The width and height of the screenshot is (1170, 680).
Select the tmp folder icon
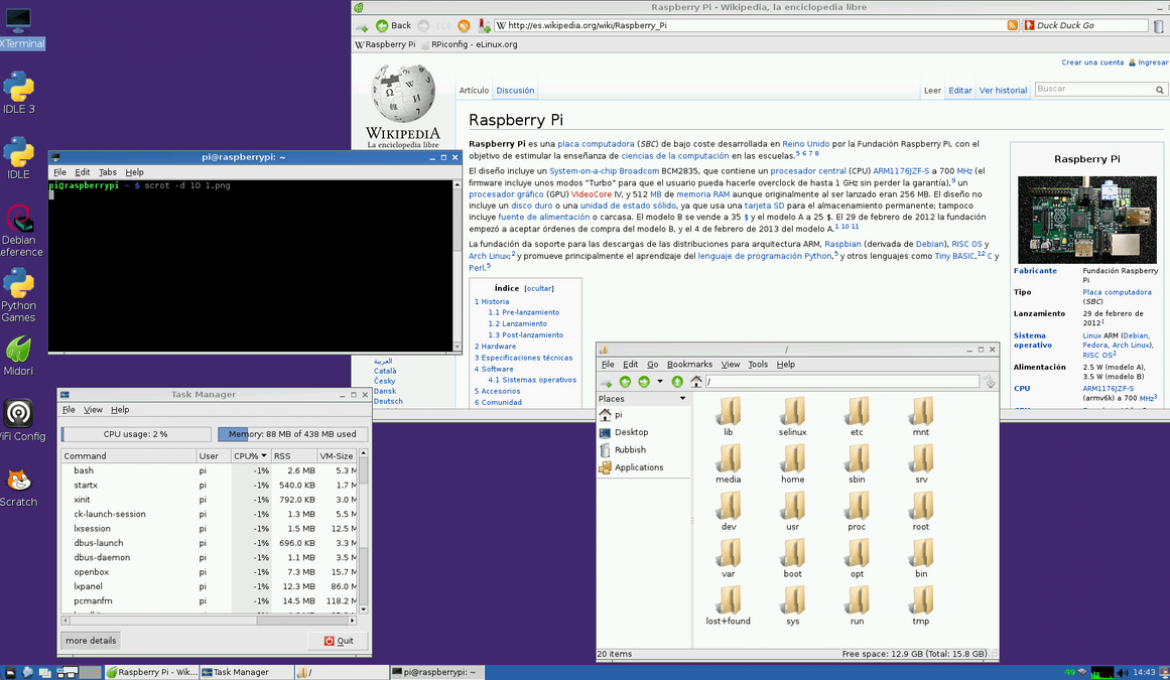(x=921, y=605)
